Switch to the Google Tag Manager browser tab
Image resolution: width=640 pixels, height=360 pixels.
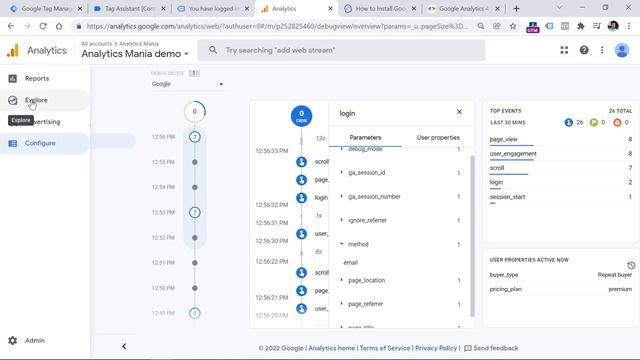(46, 9)
